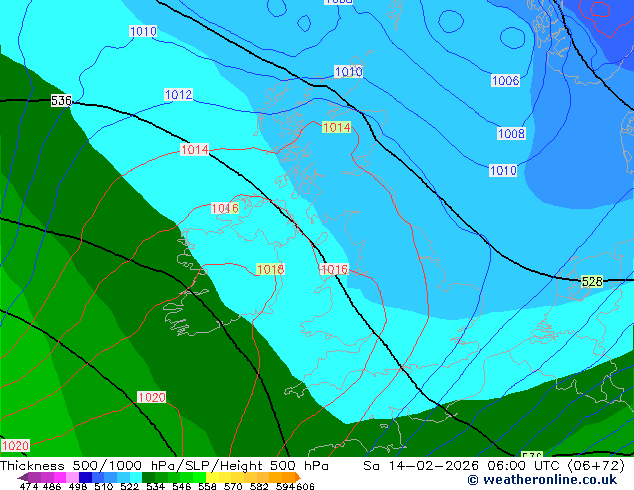Click the 1020 label beside the 1020 hPa loop

tap(152, 397)
